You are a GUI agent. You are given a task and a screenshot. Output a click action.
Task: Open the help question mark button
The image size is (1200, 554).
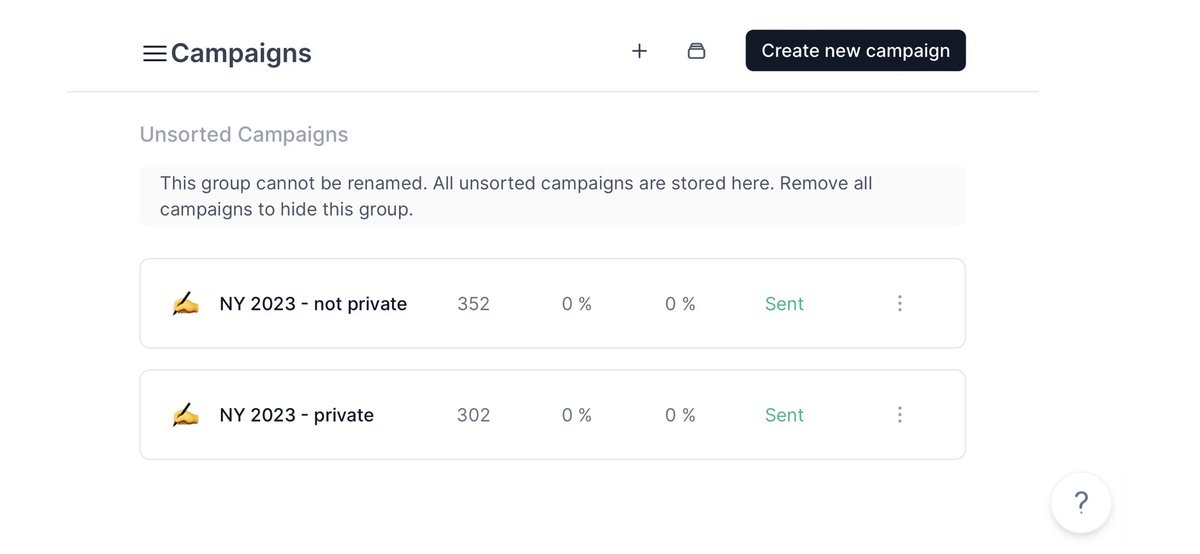(1080, 502)
